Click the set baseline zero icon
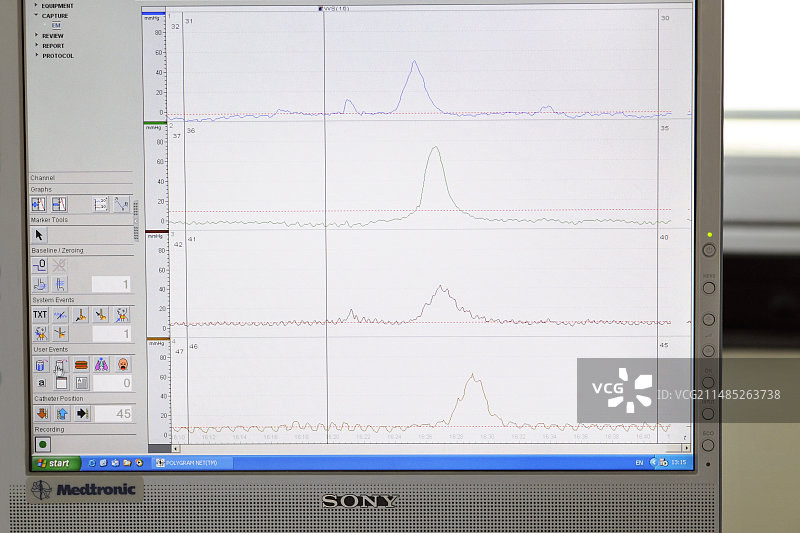 (x=40, y=266)
